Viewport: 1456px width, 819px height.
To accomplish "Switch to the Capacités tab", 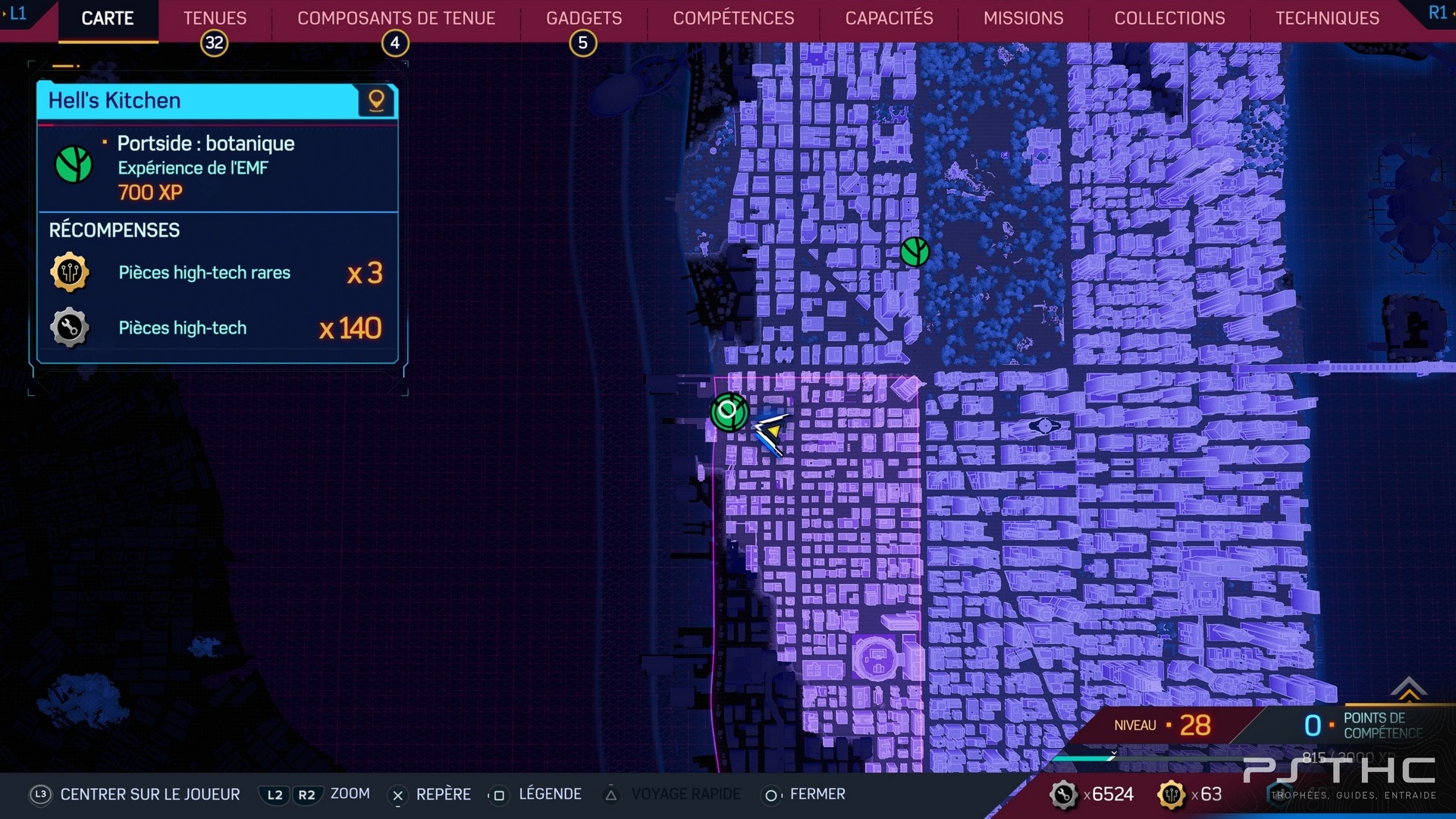I will click(889, 18).
